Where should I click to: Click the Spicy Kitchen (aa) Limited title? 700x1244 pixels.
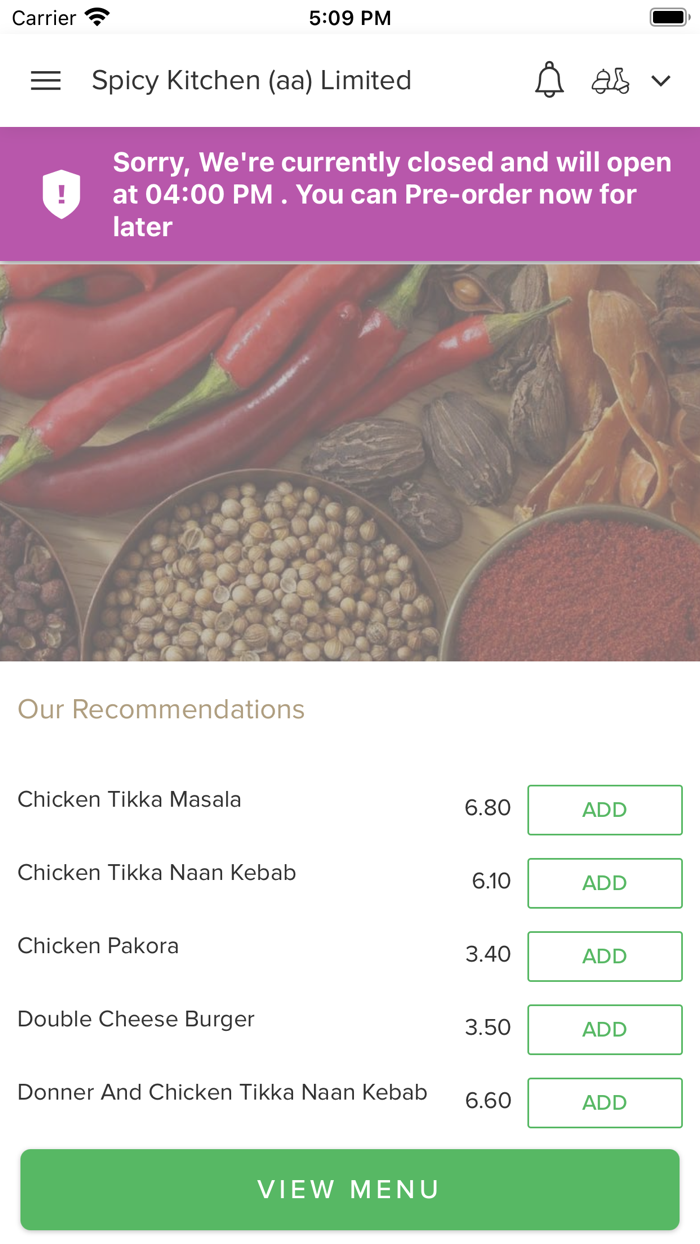pos(251,80)
